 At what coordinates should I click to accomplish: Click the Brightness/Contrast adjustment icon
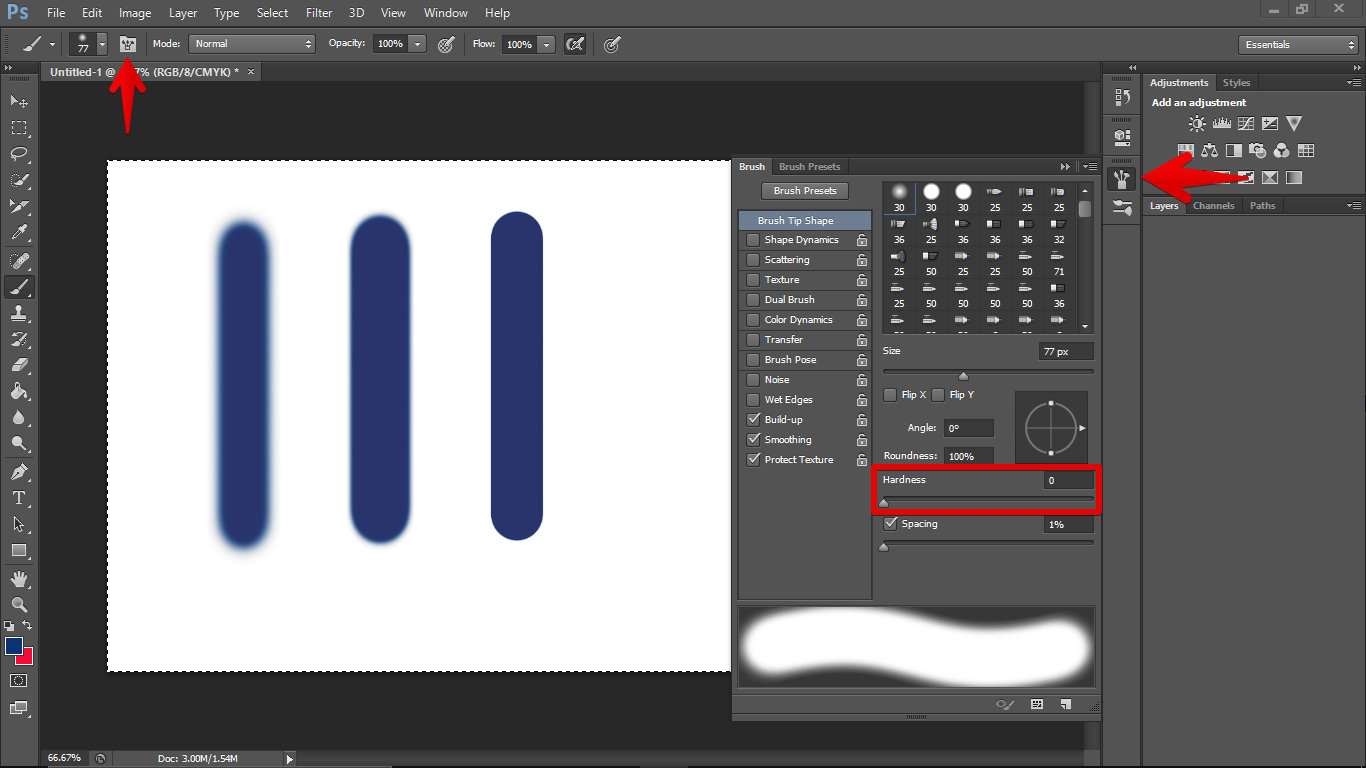(x=1197, y=124)
